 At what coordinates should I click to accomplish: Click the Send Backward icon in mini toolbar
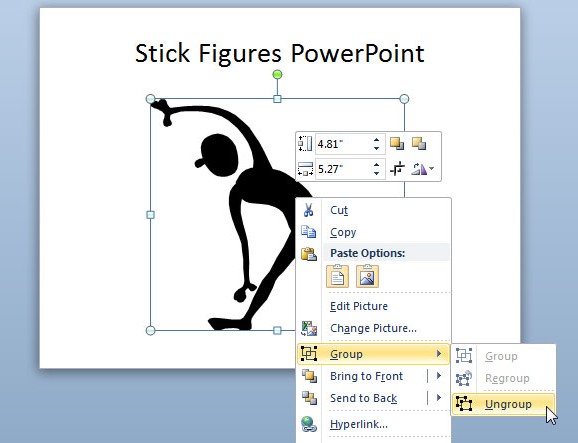point(419,143)
